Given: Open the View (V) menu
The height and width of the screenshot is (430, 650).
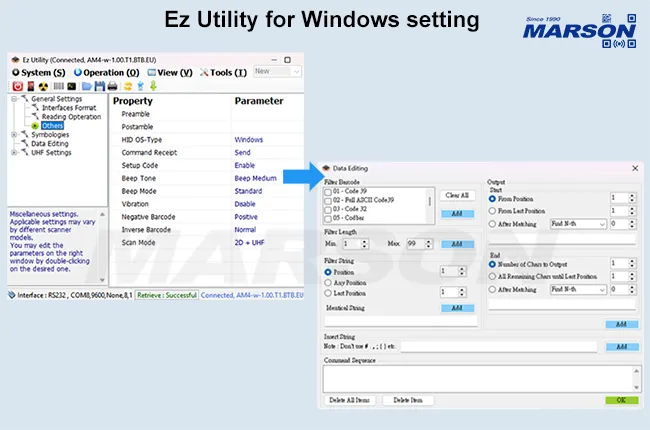Looking at the screenshot, I should click(x=170, y=73).
